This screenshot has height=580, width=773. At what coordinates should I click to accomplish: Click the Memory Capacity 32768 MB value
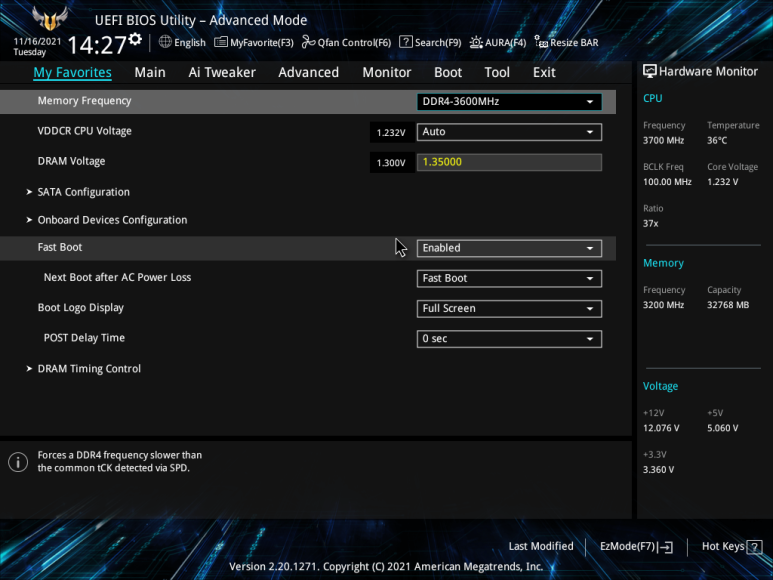click(x=728, y=305)
